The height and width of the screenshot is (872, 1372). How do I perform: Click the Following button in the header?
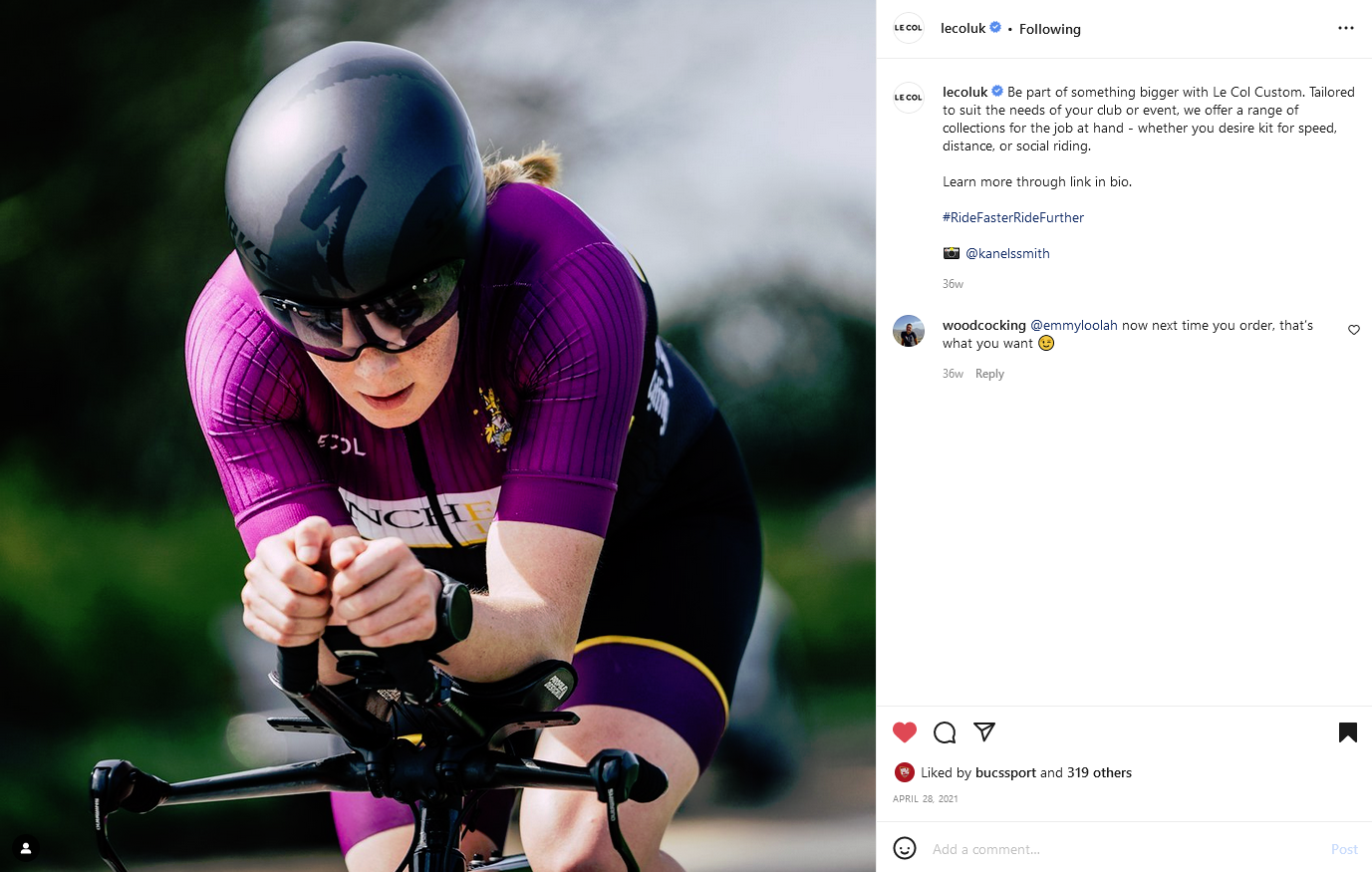click(1049, 29)
